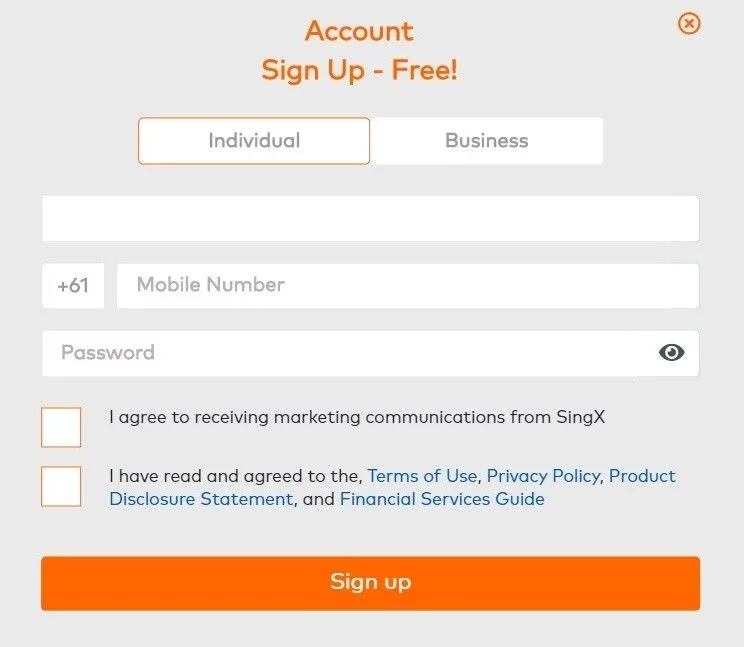Open the Privacy Policy link

click(x=543, y=476)
